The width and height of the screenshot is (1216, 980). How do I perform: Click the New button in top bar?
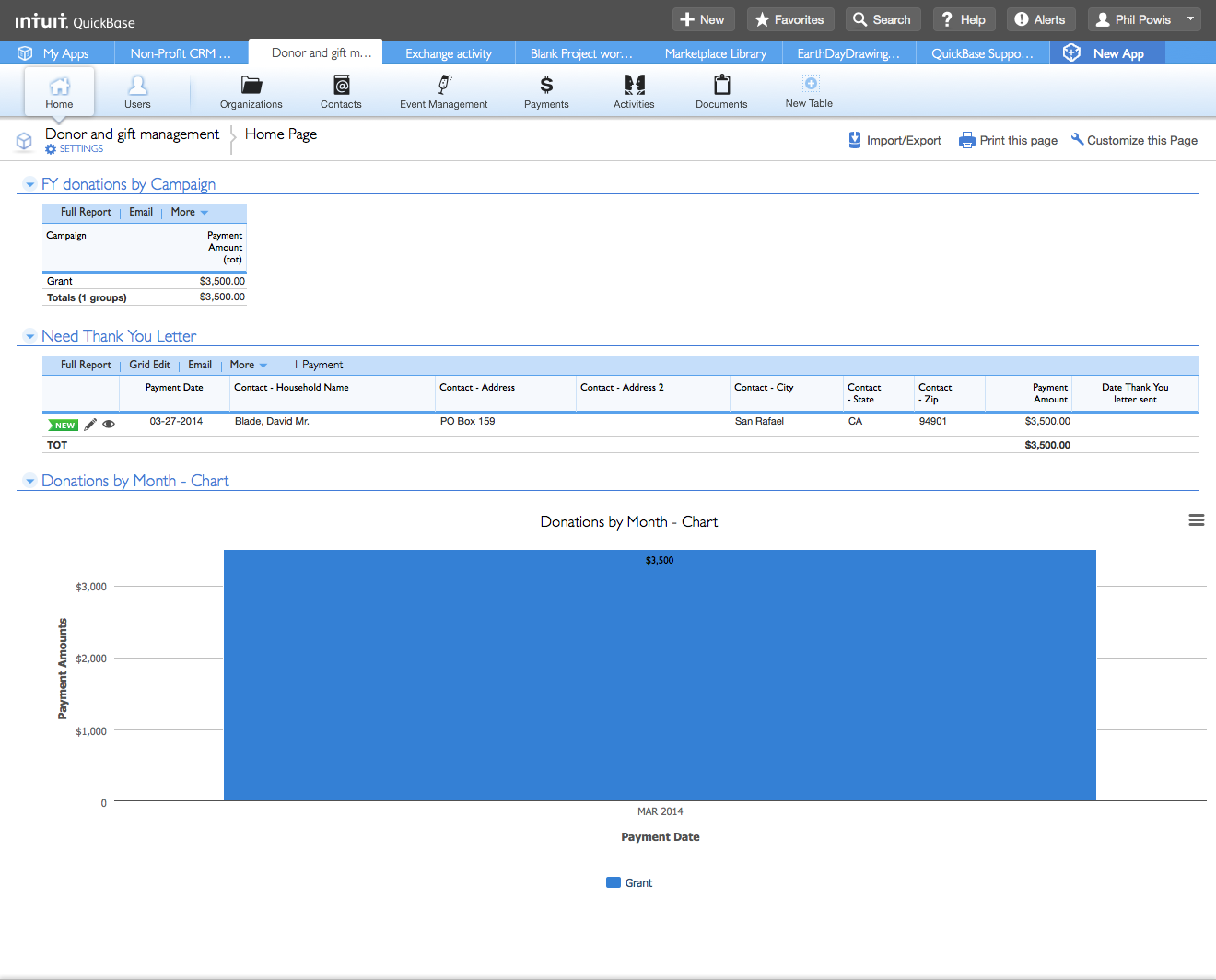coord(703,19)
